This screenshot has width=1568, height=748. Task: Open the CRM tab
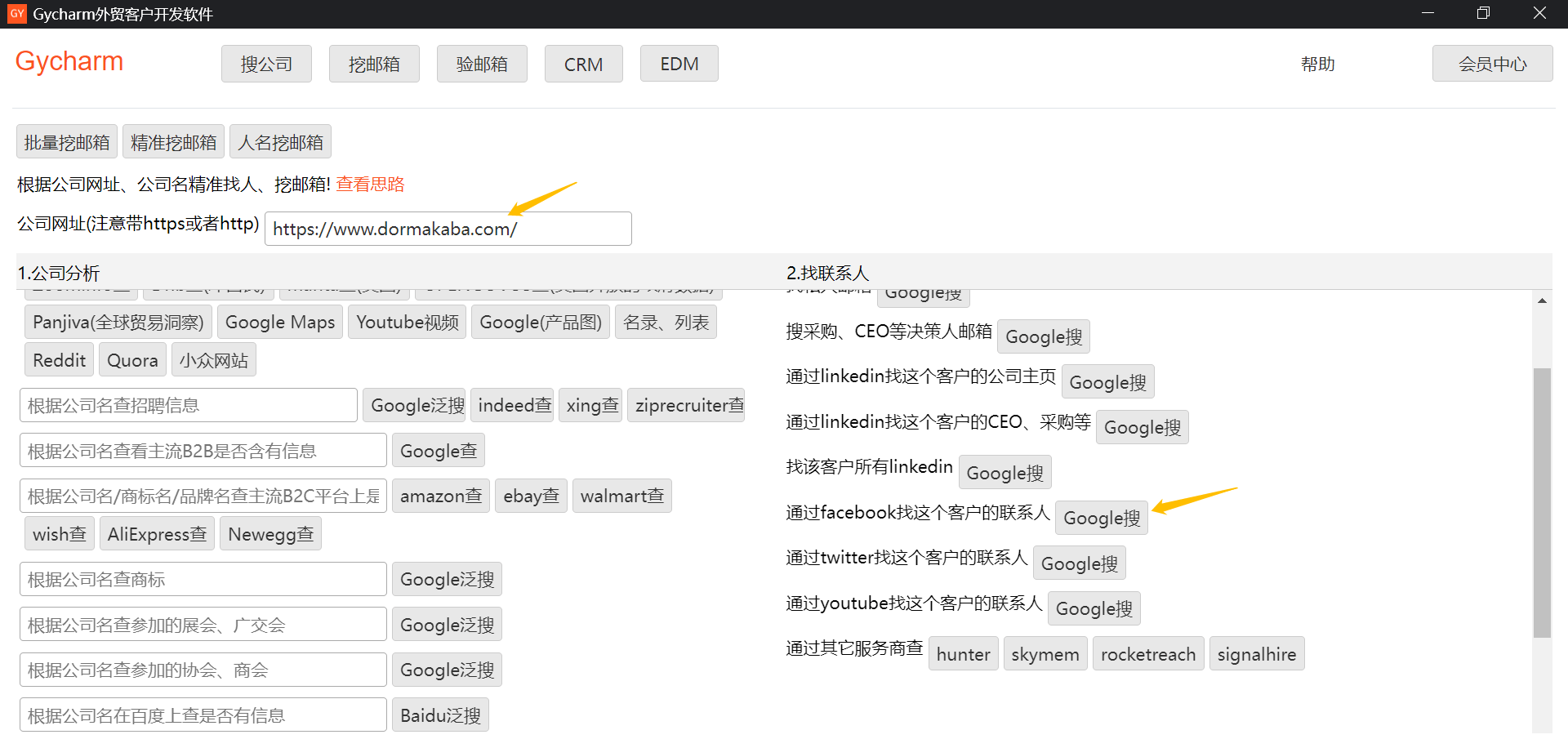pyautogui.click(x=583, y=64)
